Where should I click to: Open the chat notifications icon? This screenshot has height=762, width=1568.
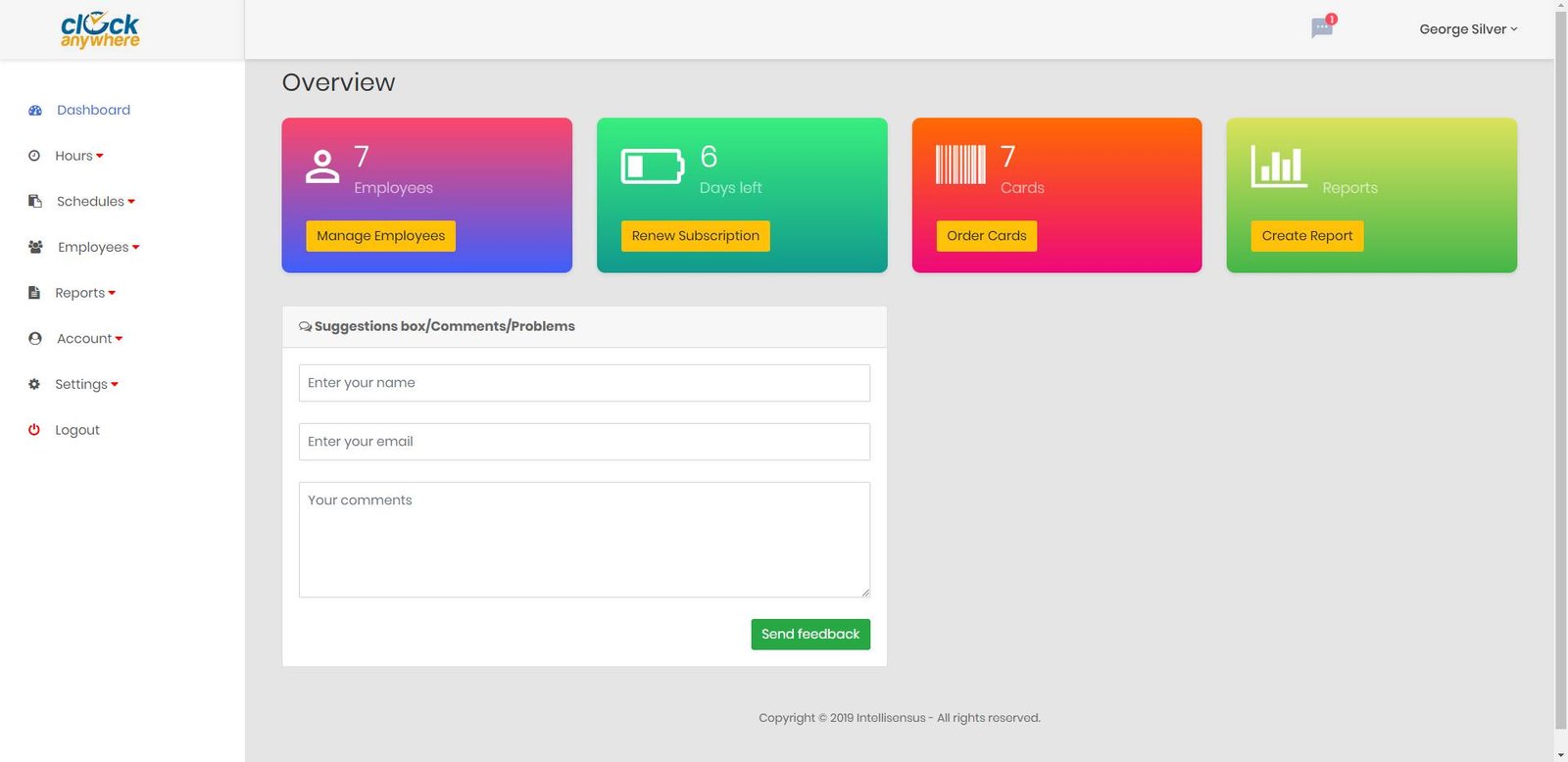coord(1322,27)
